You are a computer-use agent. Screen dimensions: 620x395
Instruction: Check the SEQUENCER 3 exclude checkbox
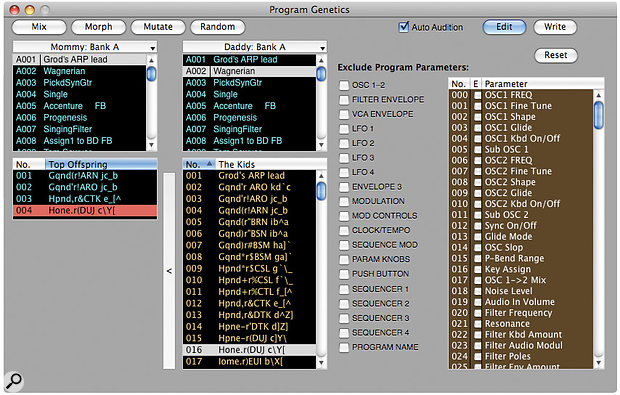coord(344,318)
